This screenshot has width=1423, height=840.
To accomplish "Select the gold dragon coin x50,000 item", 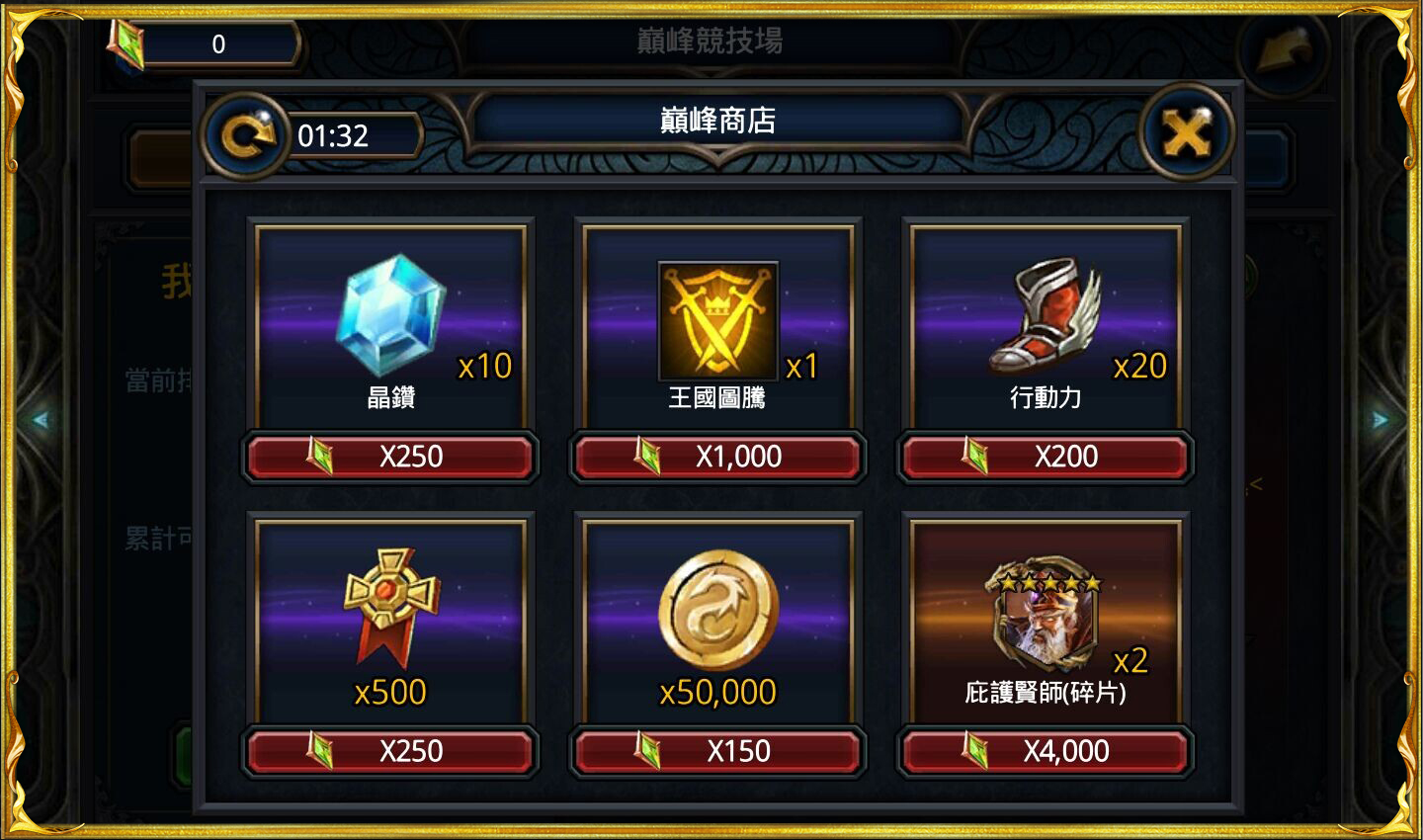I will click(718, 610).
